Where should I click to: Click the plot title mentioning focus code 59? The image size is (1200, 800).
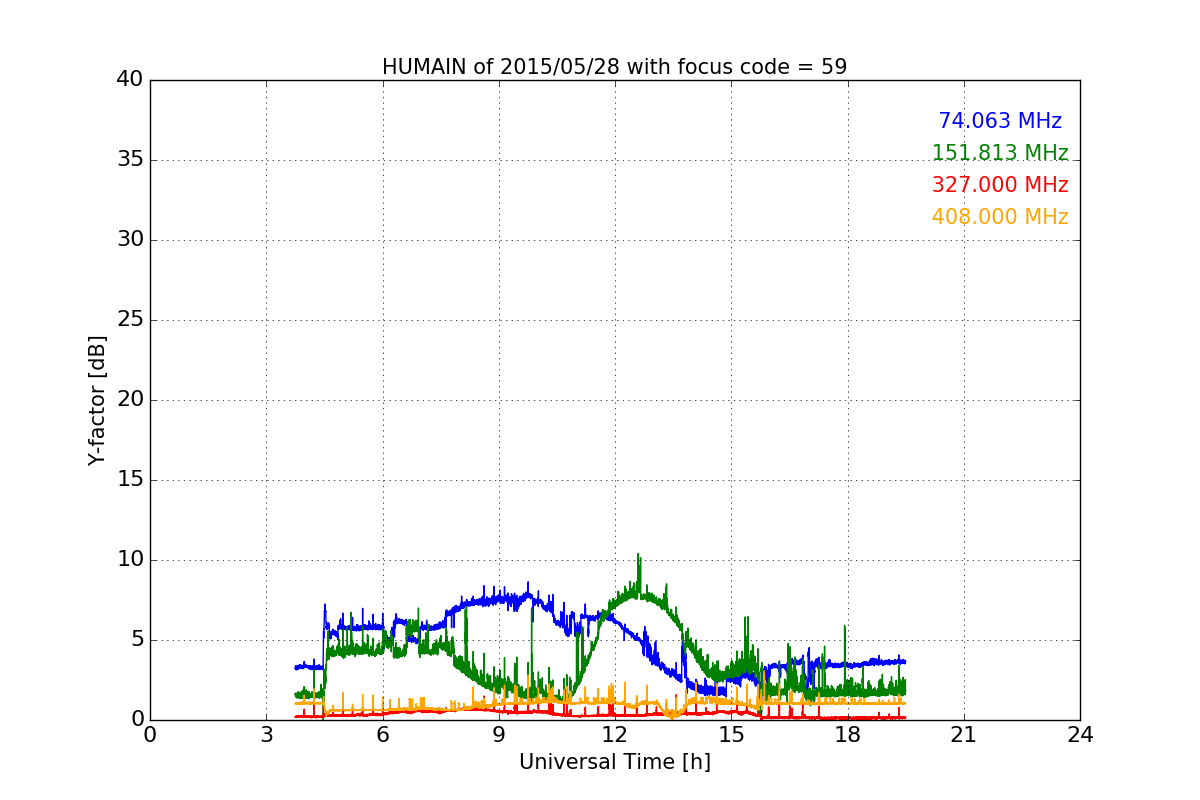pyautogui.click(x=614, y=67)
